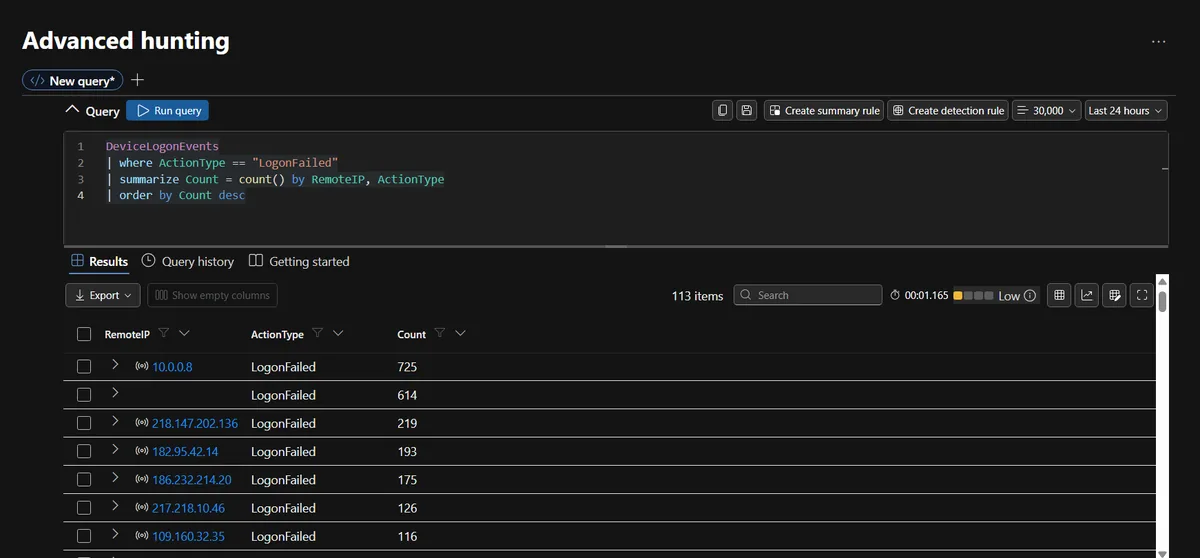Viewport: 1200px width, 558px height.
Task: Check the row with count 614
Action: (x=84, y=395)
